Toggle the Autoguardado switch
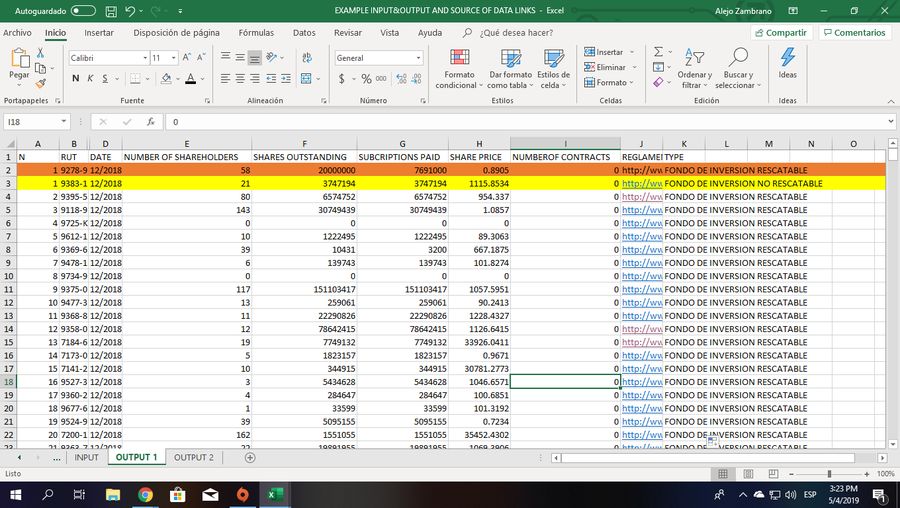Viewport: 900px width, 508px height. tap(83, 10)
